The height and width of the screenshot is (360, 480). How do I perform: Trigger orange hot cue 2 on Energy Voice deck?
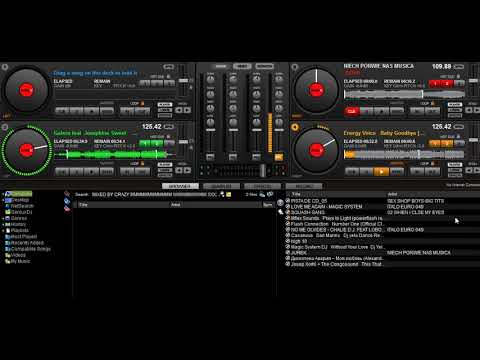click(x=447, y=143)
